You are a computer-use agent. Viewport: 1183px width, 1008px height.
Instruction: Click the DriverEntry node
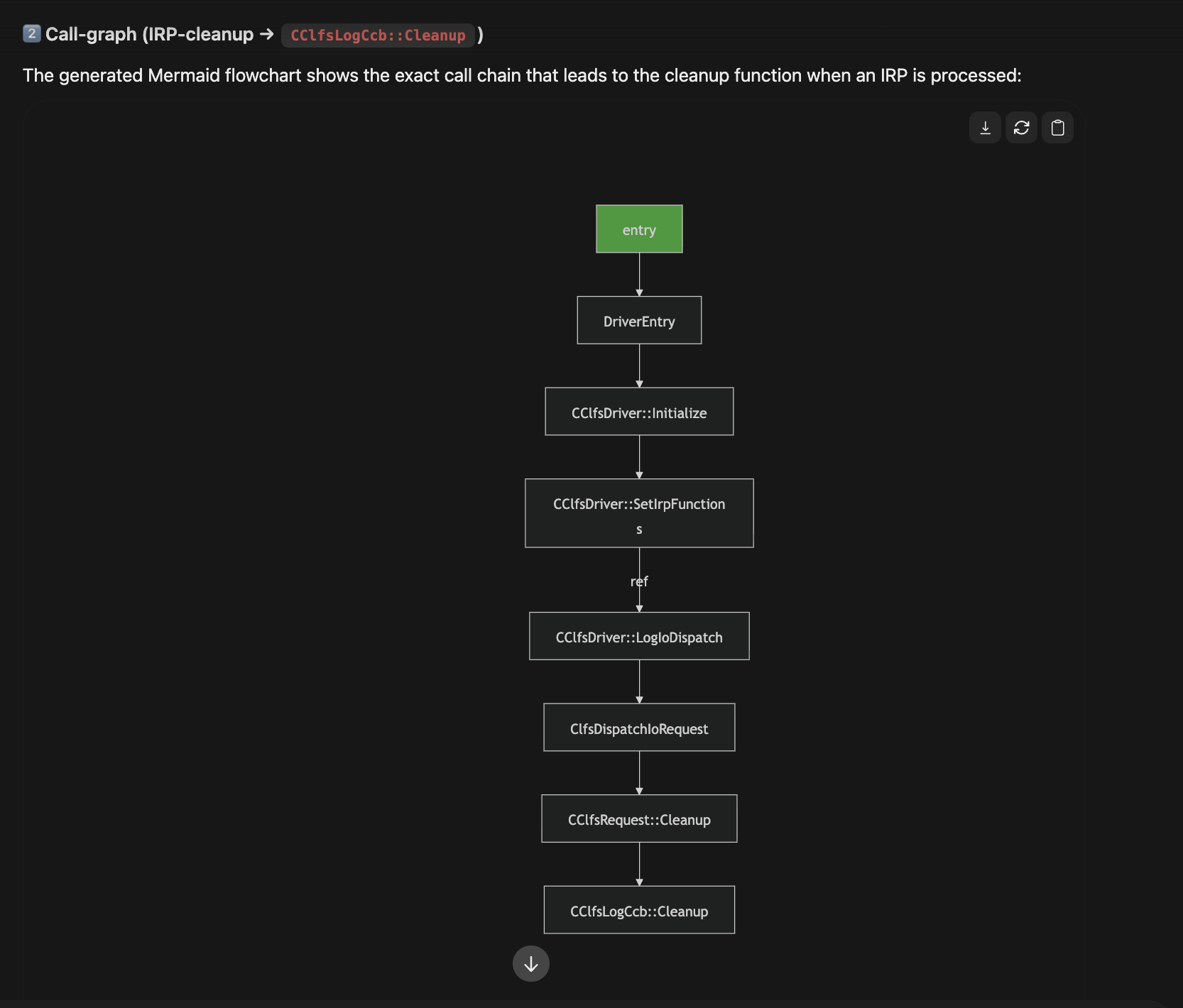coord(639,321)
